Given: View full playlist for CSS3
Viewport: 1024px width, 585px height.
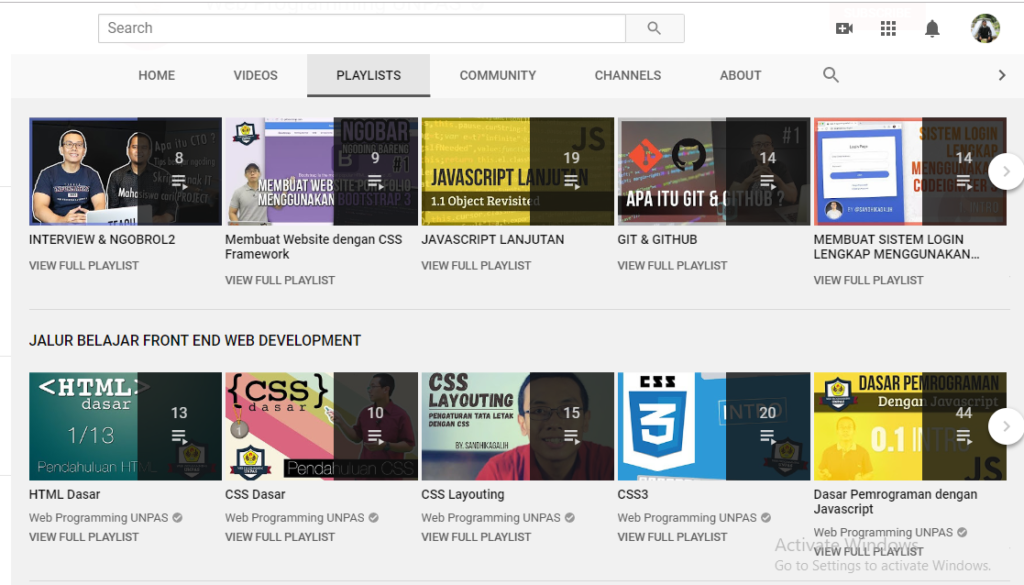Looking at the screenshot, I should (x=672, y=537).
